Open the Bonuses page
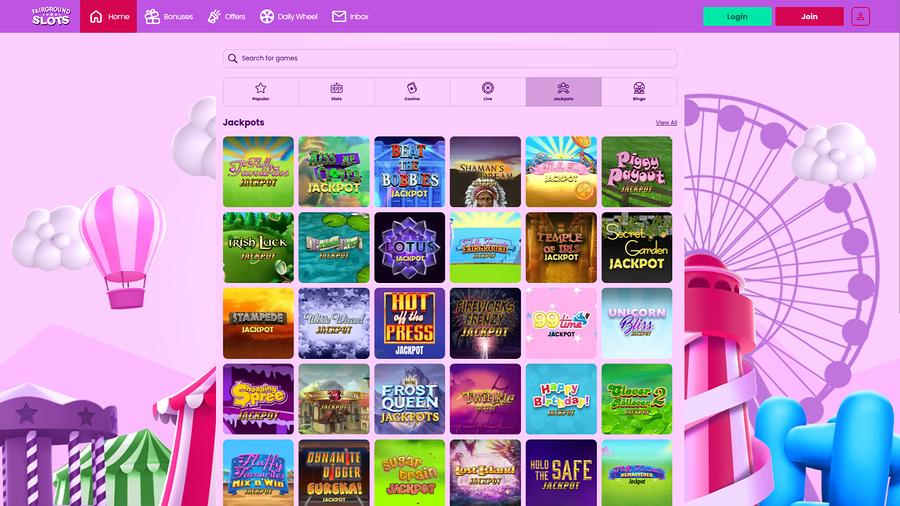This screenshot has width=900, height=506. (x=169, y=17)
